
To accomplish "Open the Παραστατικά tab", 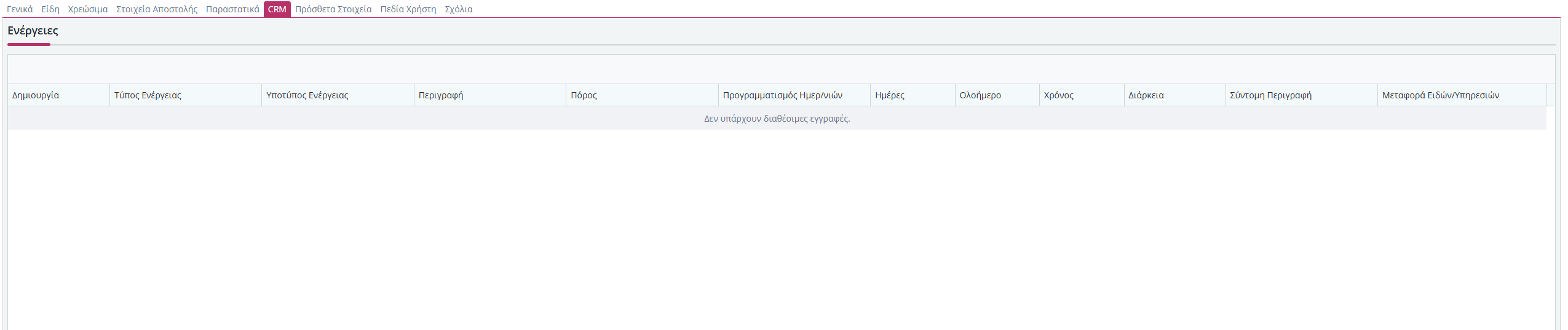I will (232, 9).
